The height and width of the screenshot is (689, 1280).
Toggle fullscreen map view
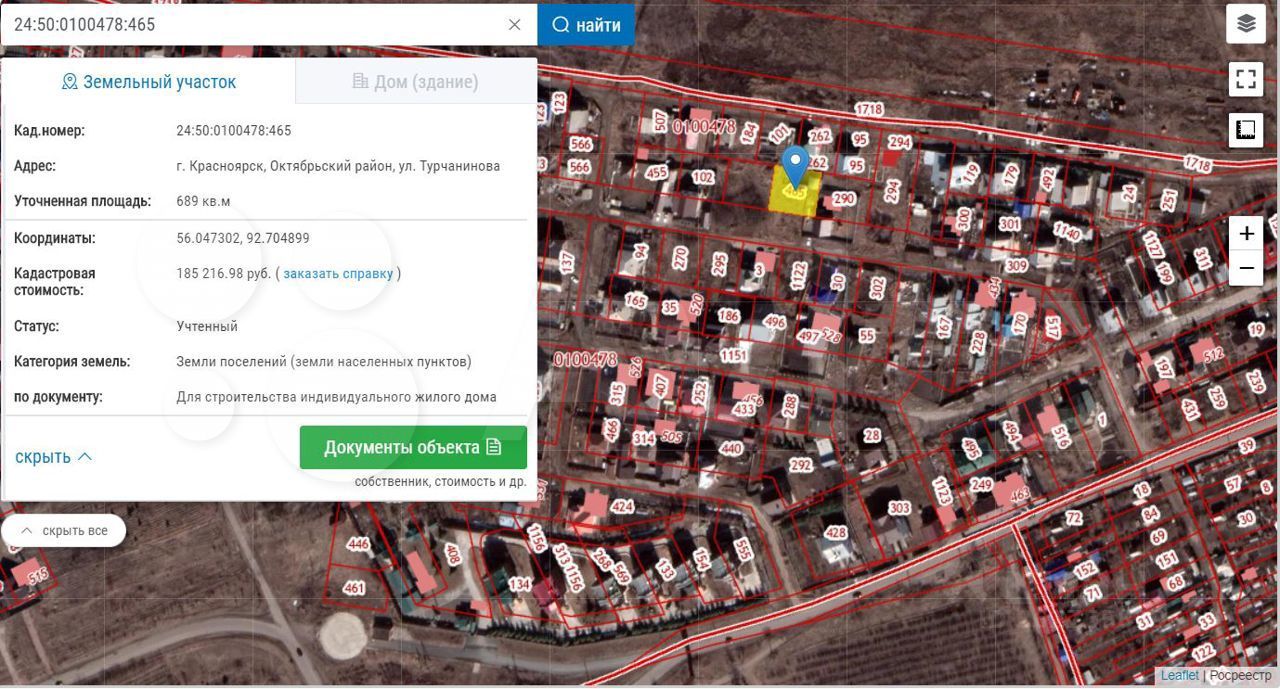[1245, 79]
